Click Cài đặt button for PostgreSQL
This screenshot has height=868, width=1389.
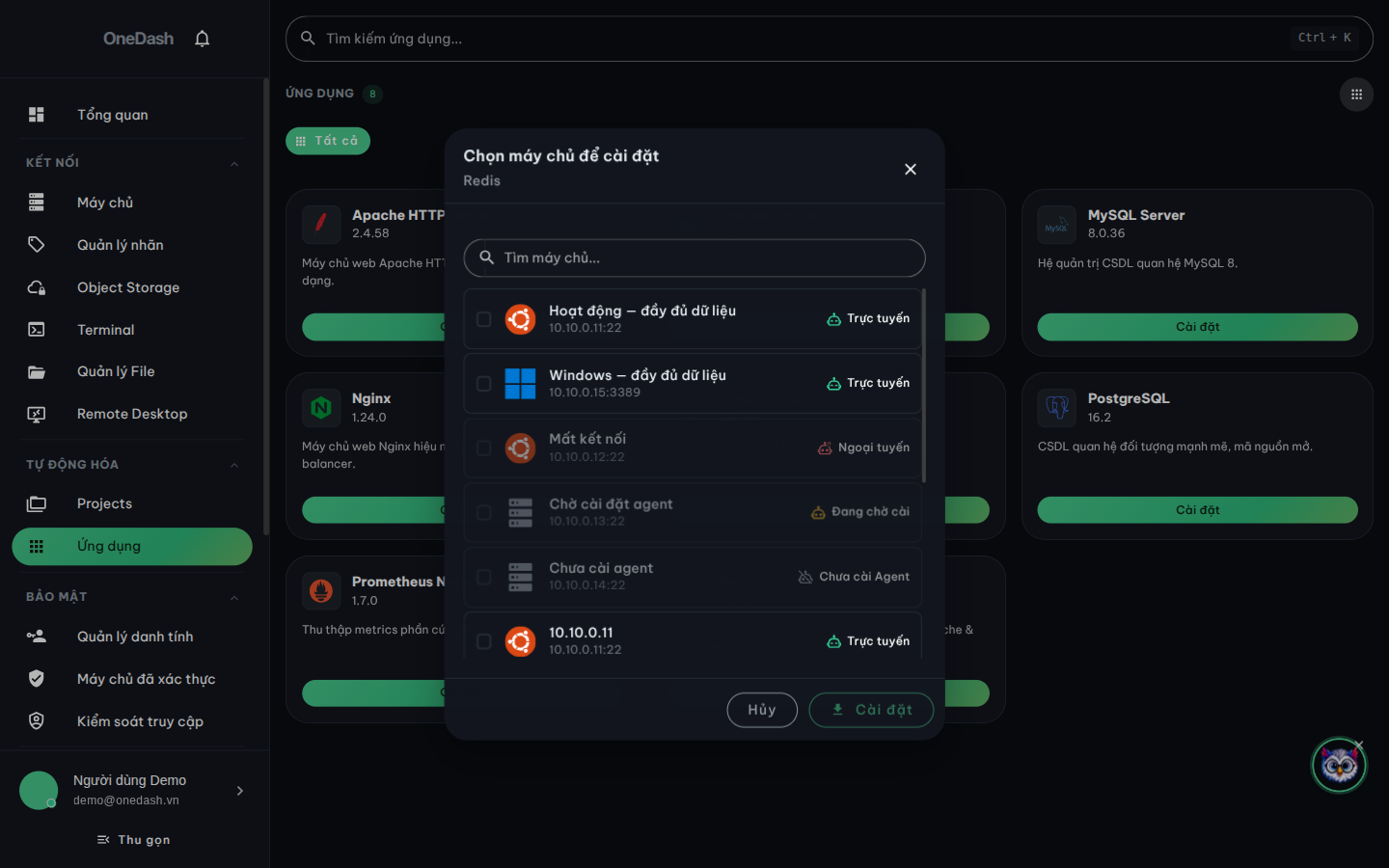click(x=1197, y=510)
